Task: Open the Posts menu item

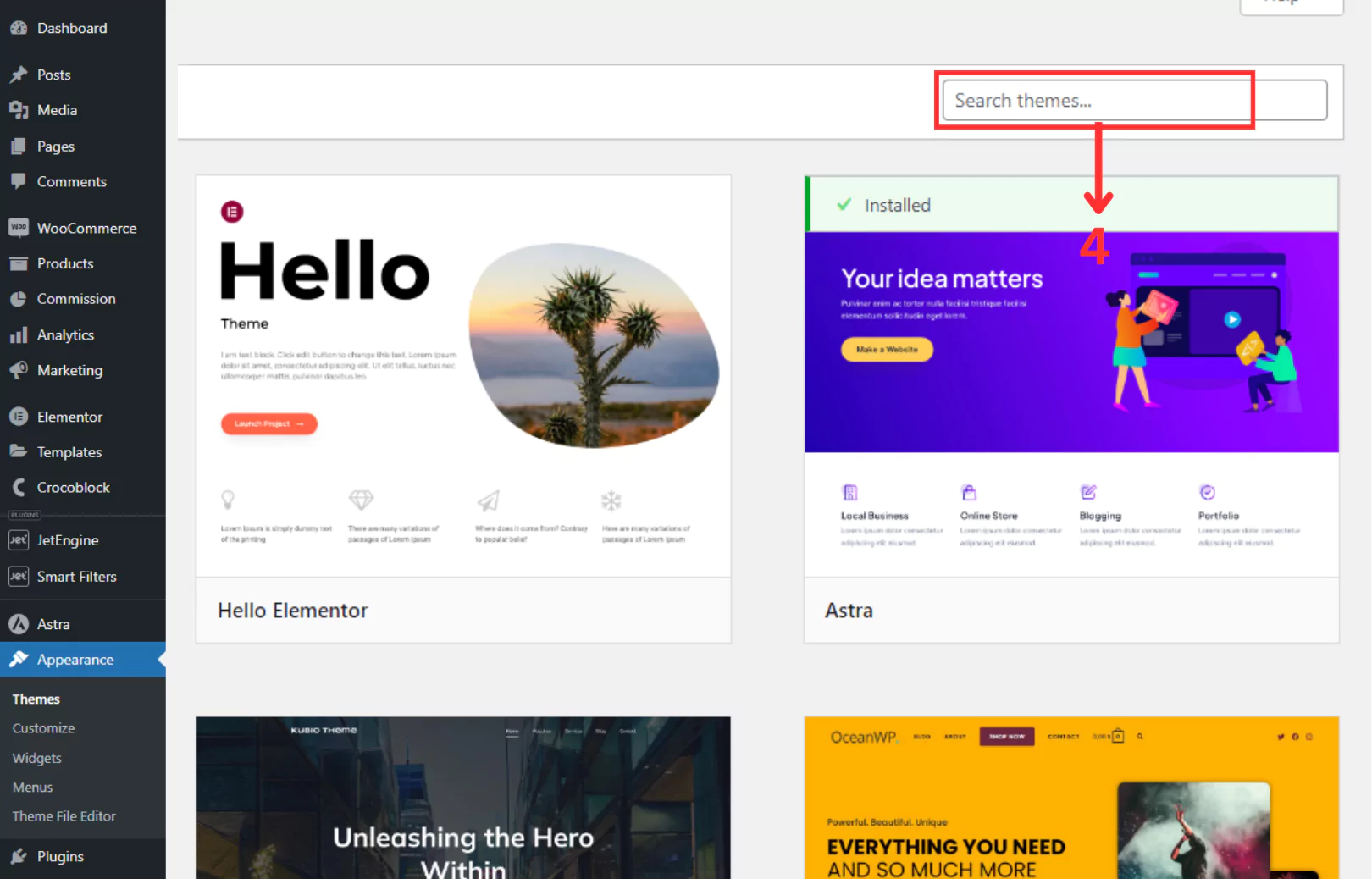Action: pos(83,75)
